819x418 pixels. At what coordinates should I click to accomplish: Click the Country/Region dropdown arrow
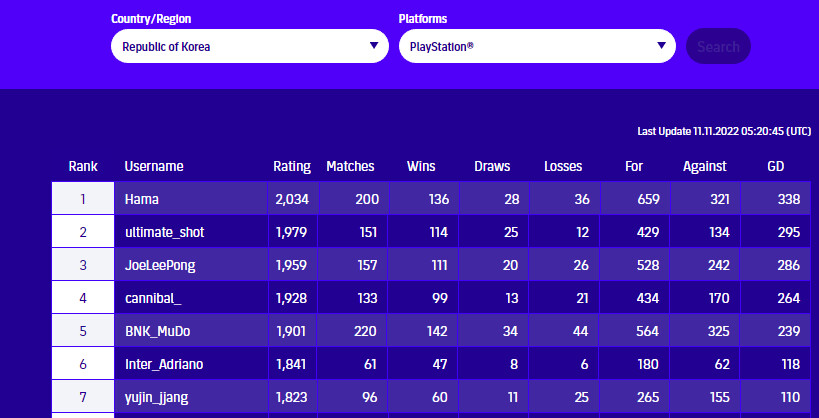(x=374, y=46)
